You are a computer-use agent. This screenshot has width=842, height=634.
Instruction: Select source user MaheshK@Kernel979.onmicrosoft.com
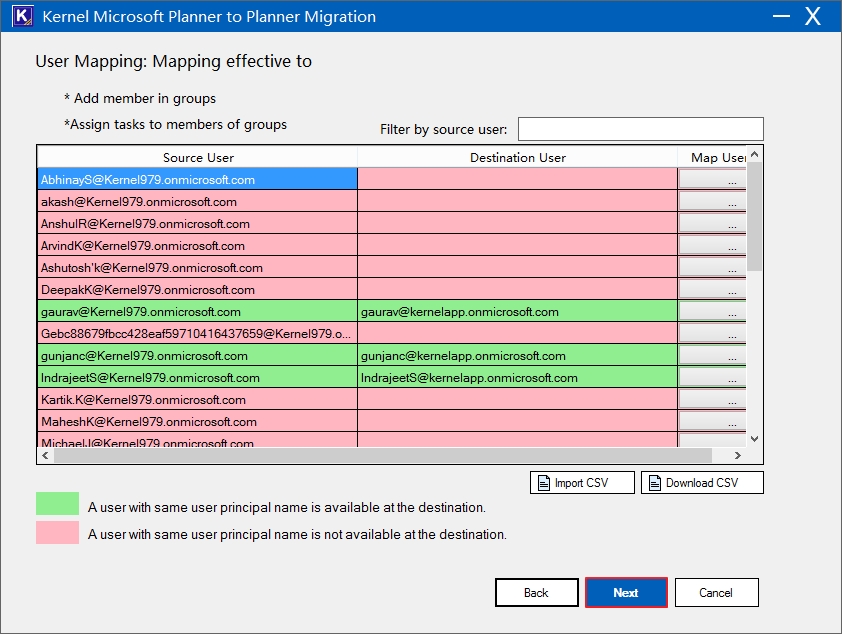(198, 421)
